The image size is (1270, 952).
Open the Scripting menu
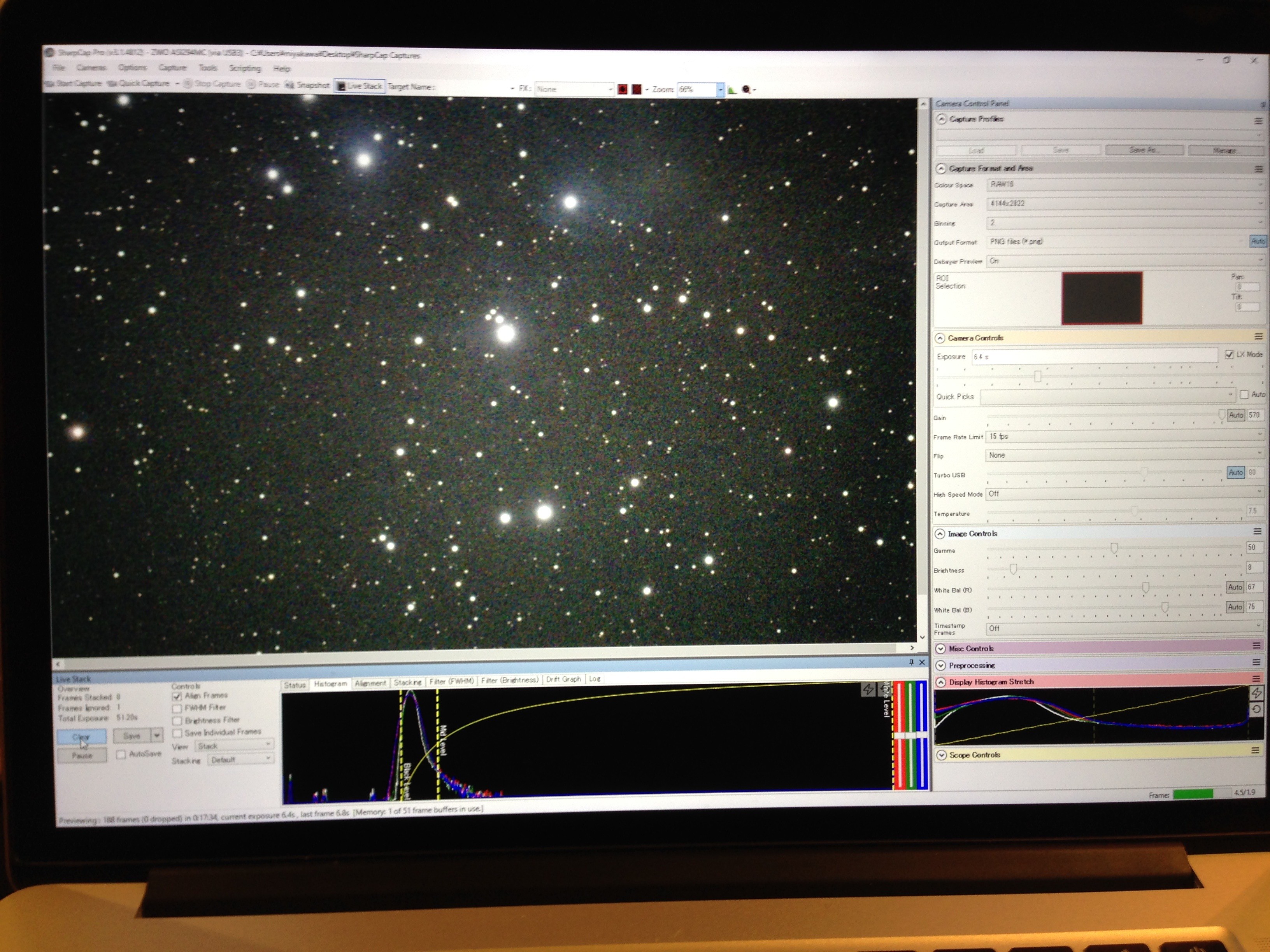[245, 68]
